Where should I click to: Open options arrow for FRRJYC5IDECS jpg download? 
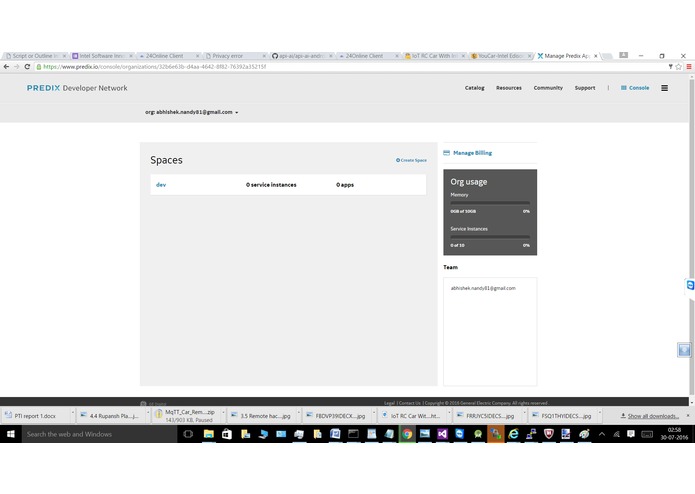click(524, 415)
